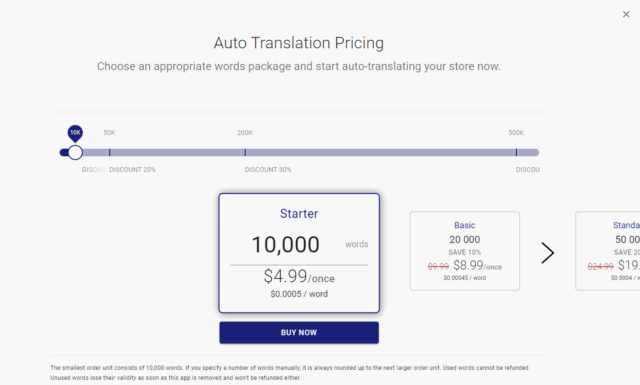Screen dimensions: 640x385
Task: Click the 200K tick on the slider
Action: 245,152
